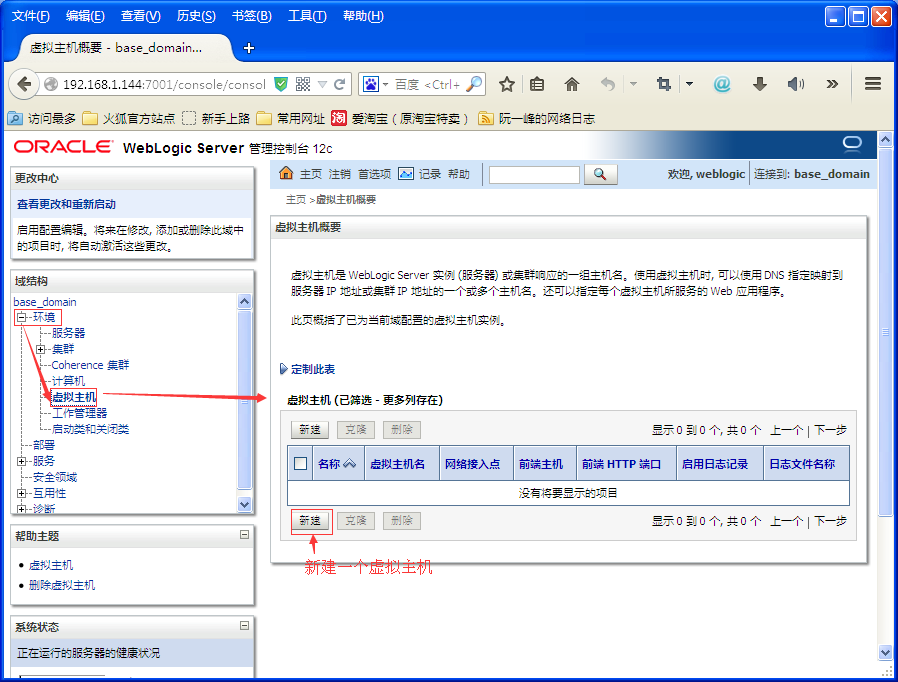This screenshot has width=898, height=682.
Task: Expand the 定制此表 disclosure triangle
Action: pyautogui.click(x=283, y=369)
